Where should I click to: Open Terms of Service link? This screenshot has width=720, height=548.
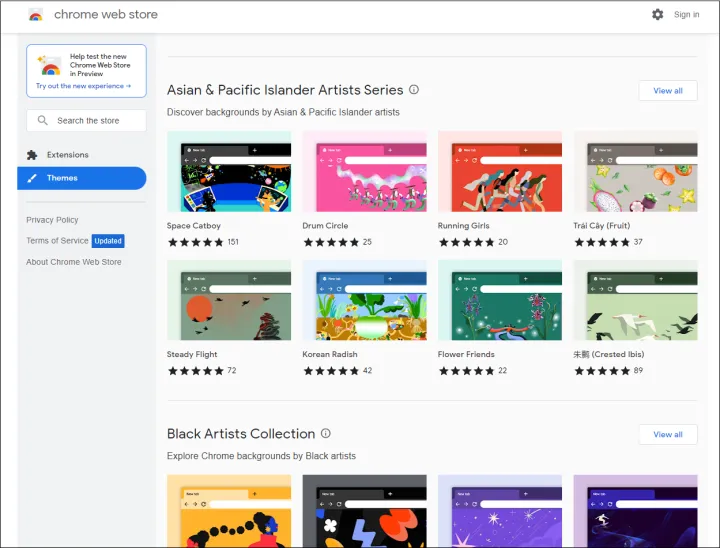[x=57, y=241]
